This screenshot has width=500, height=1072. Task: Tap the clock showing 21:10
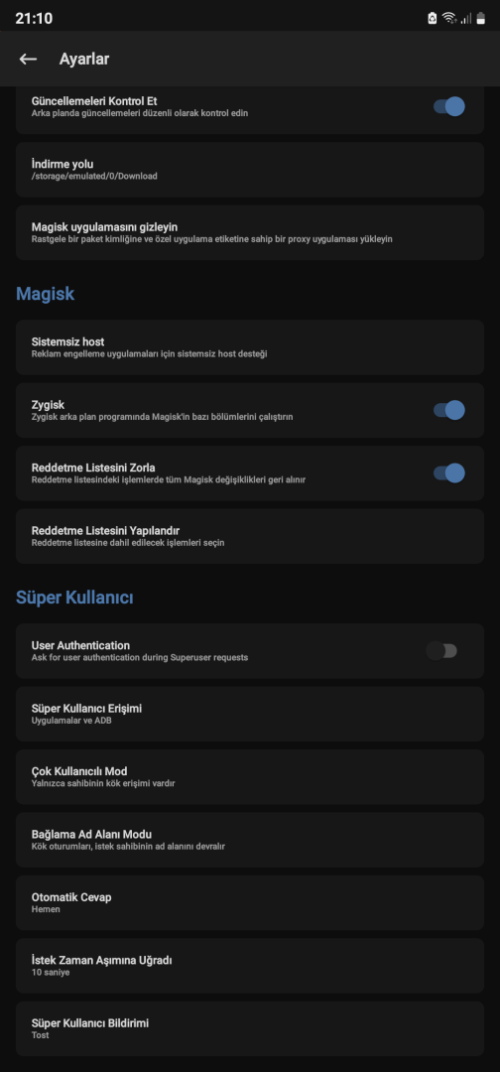point(34,18)
